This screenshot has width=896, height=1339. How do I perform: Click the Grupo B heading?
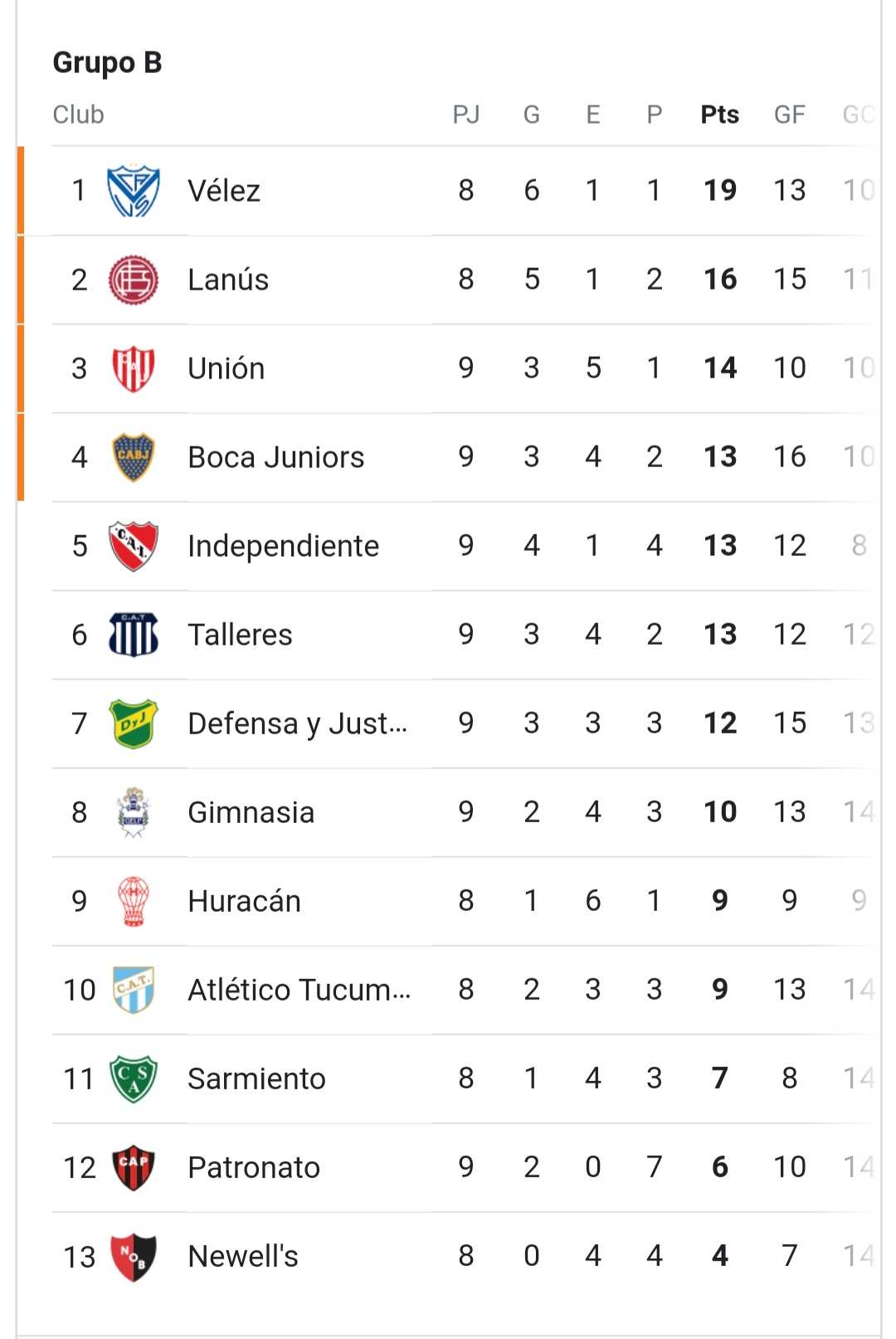click(108, 63)
